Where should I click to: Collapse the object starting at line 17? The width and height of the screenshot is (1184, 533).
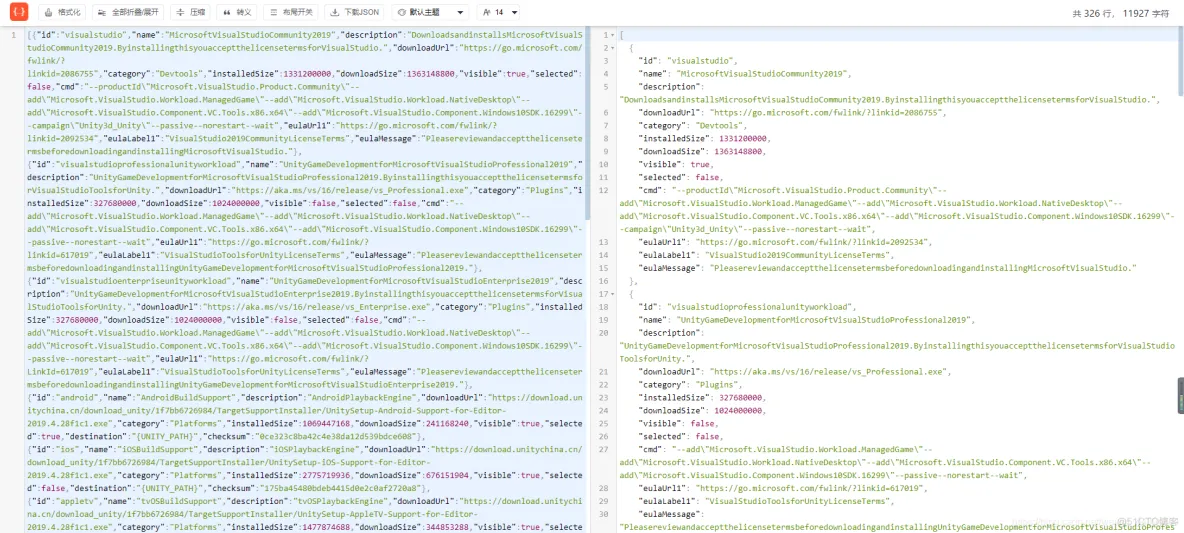click(612, 294)
